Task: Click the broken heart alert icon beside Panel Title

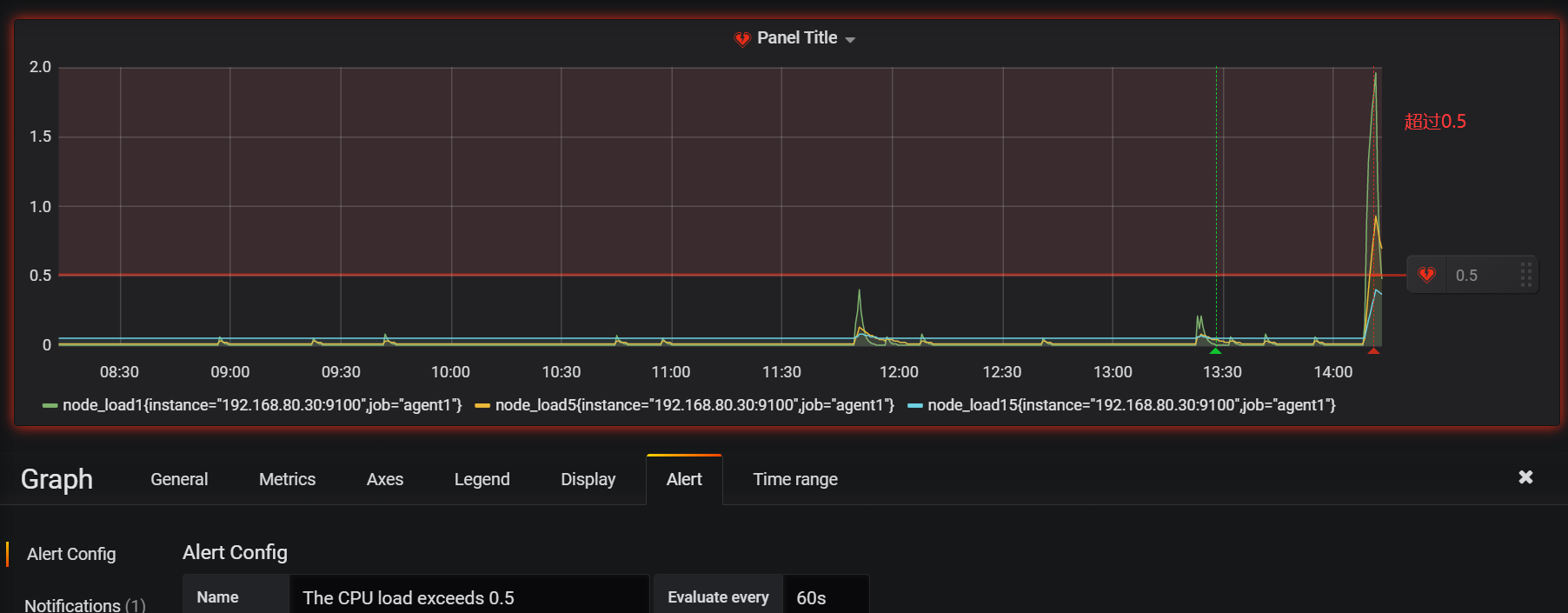Action: pyautogui.click(x=741, y=39)
